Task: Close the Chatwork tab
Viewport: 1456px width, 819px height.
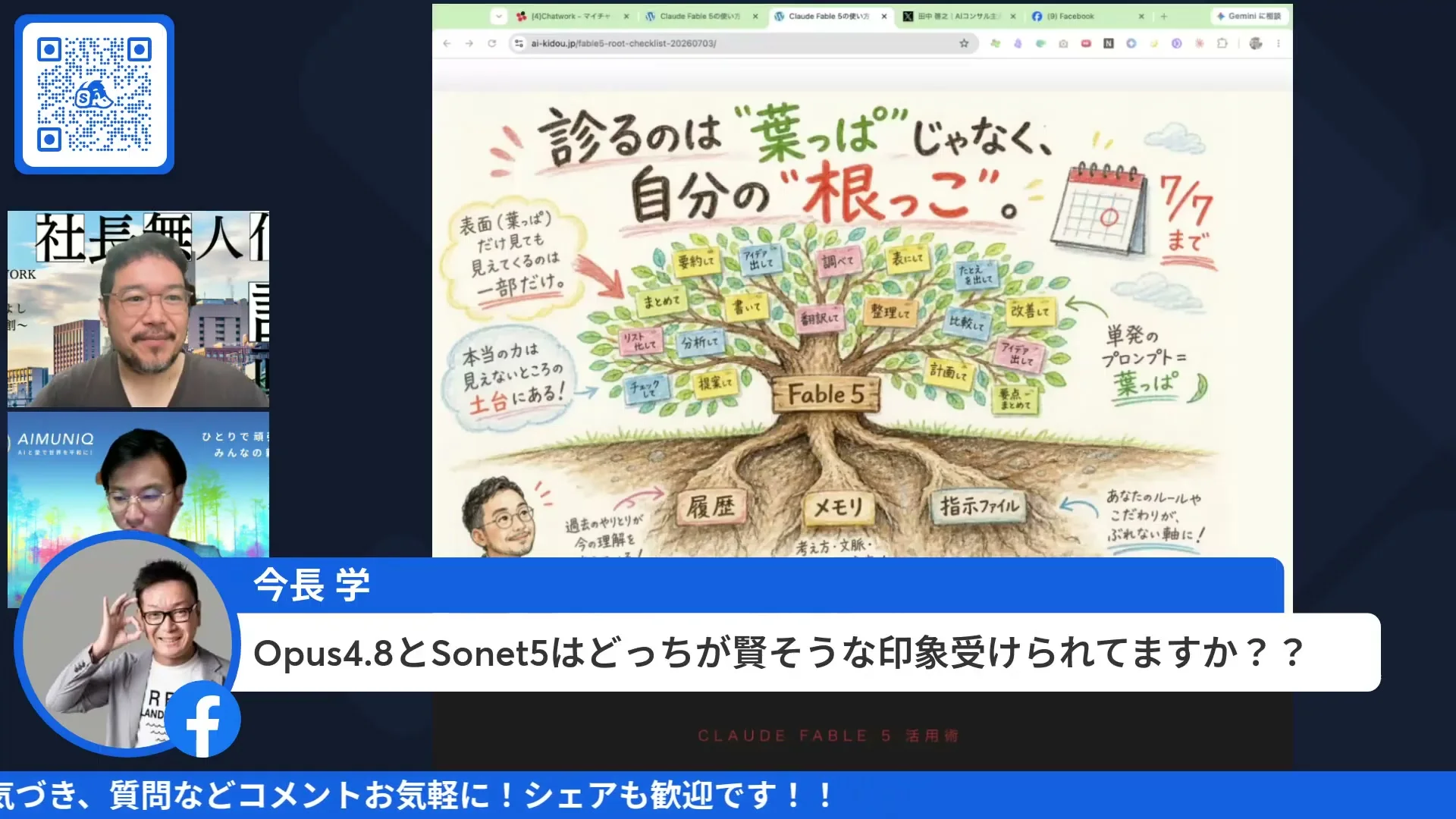Action: 626,16
